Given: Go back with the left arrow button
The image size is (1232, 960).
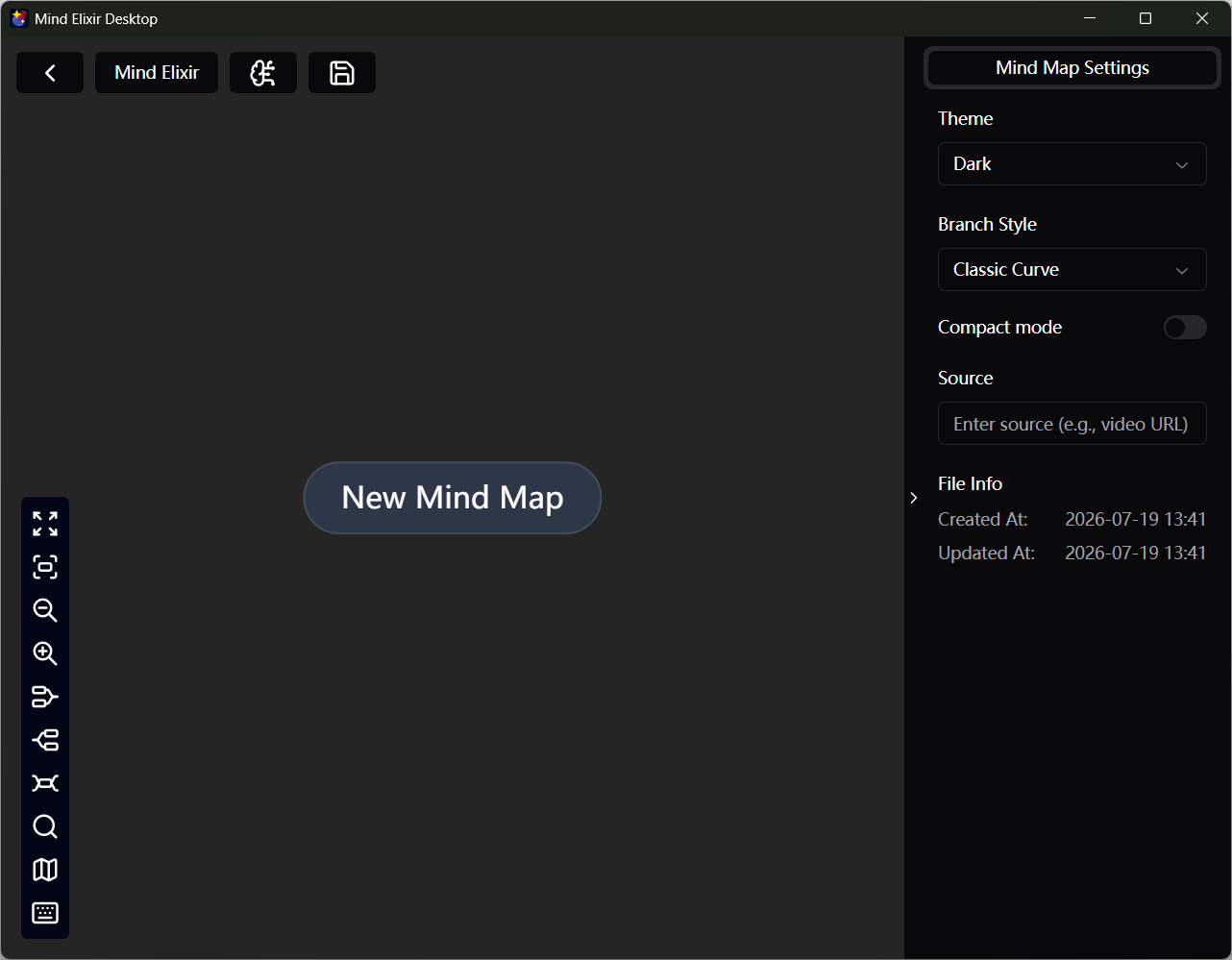Looking at the screenshot, I should 50,73.
